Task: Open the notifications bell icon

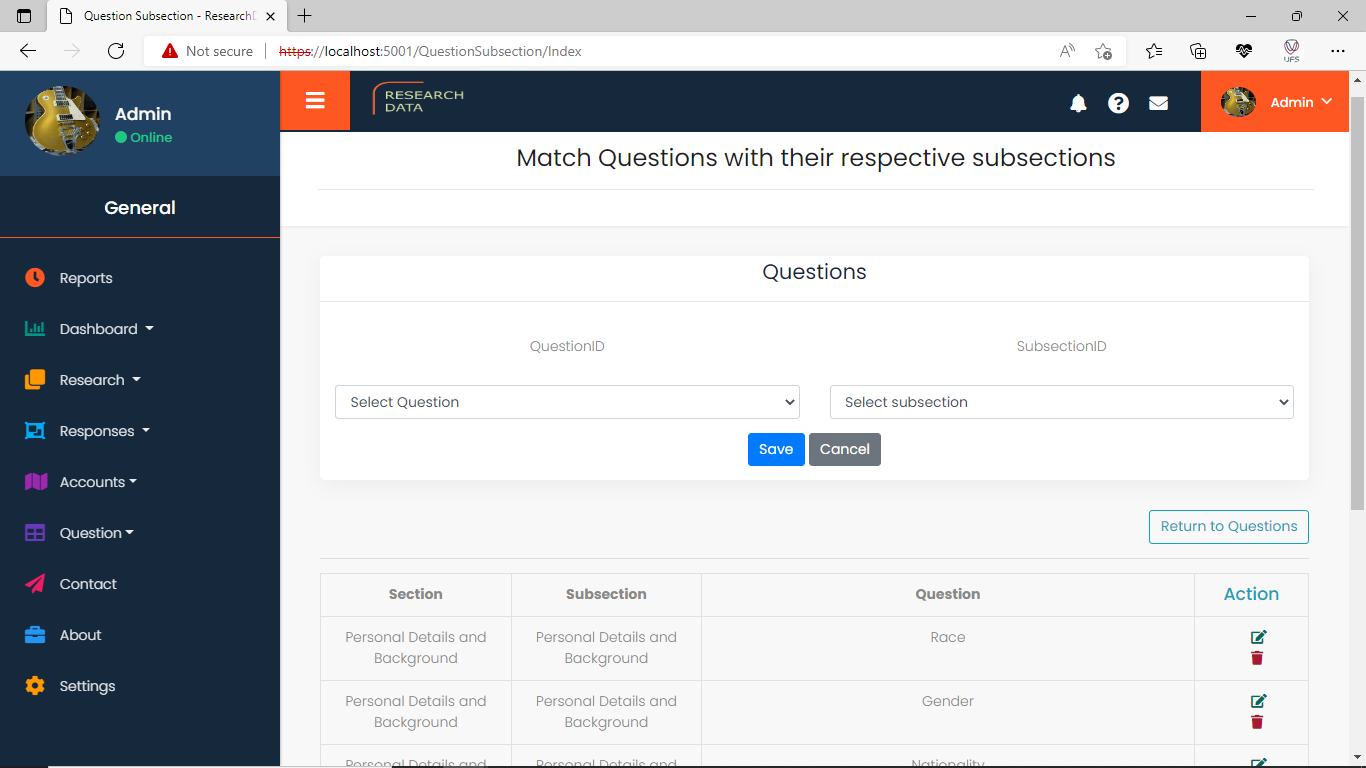Action: 1078,103
